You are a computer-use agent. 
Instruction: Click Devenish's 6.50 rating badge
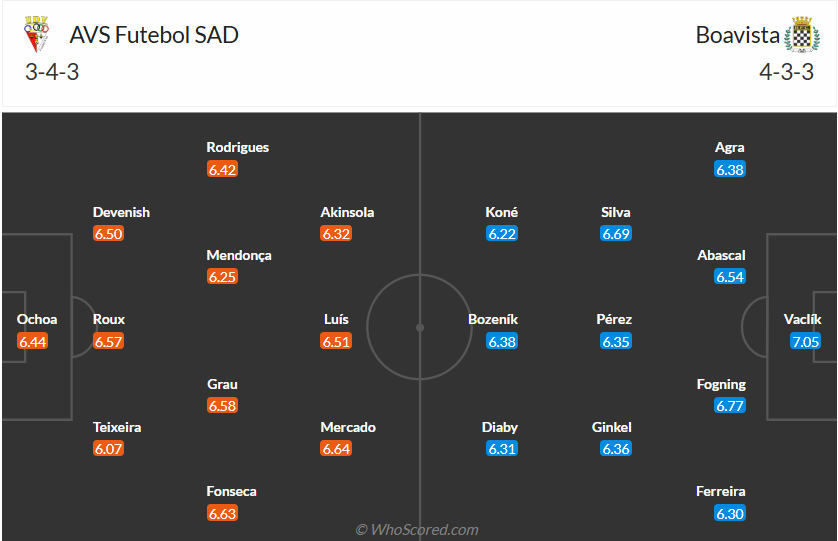tap(108, 234)
